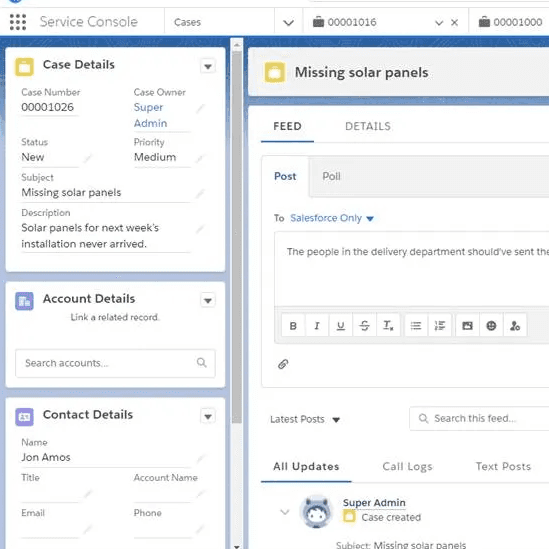Apply Strikethrough formatting
Viewport: 549px width, 549px height.
364,326
